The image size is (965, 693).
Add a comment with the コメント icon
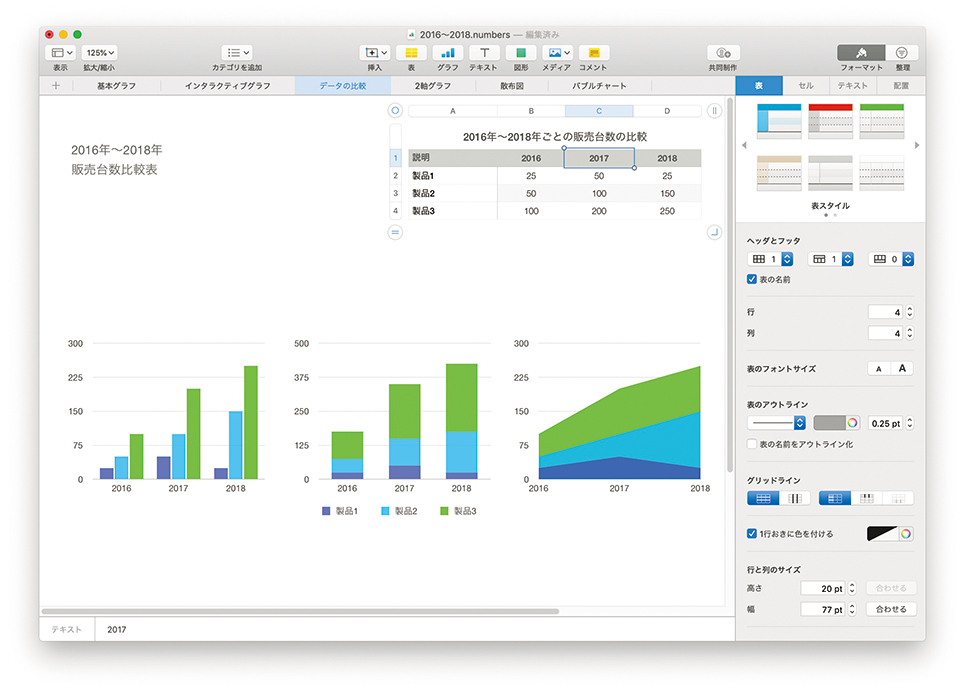(x=593, y=52)
